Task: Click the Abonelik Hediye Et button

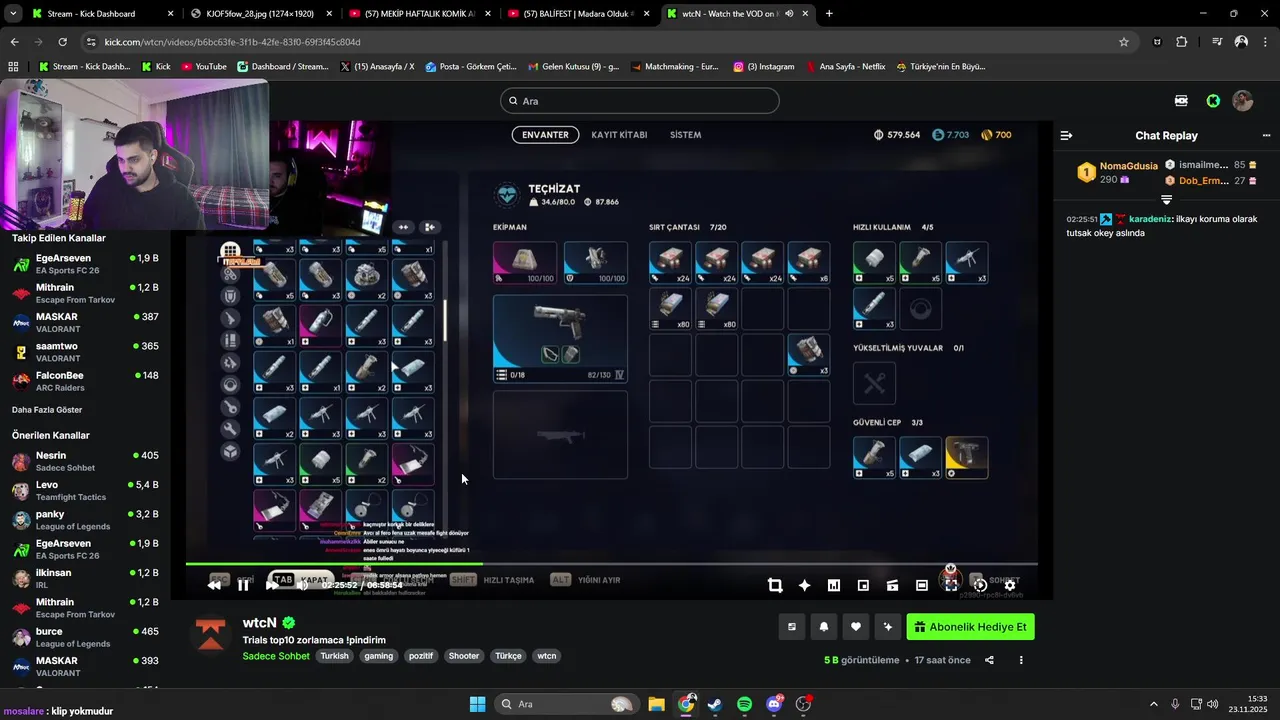Action: (970, 627)
